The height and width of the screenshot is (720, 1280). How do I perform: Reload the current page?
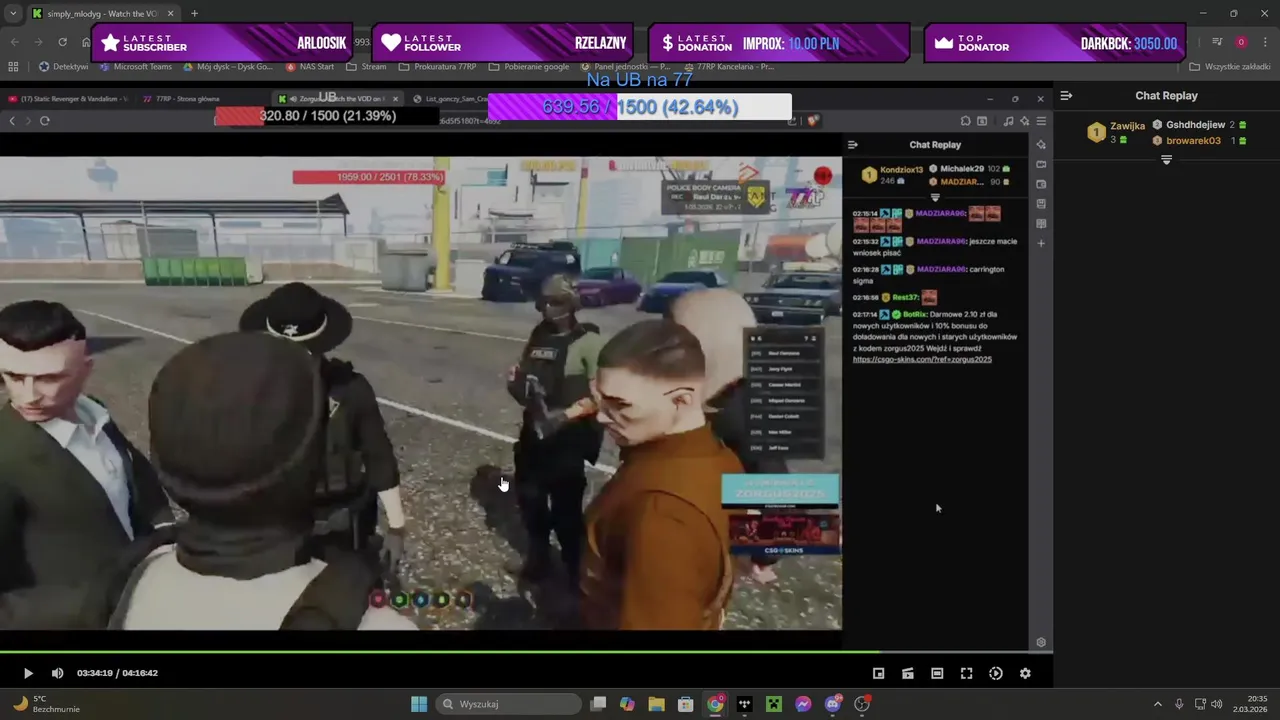coord(62,42)
